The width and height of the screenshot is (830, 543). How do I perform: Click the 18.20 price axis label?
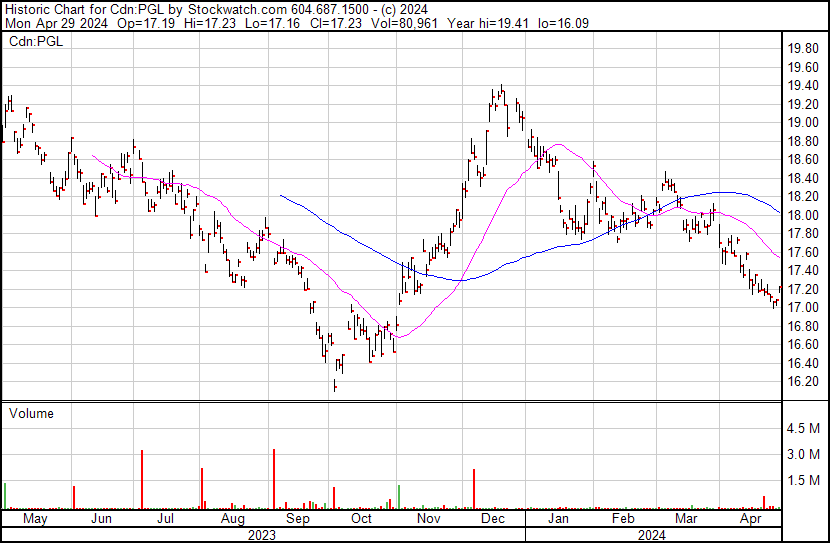pyautogui.click(x=803, y=197)
